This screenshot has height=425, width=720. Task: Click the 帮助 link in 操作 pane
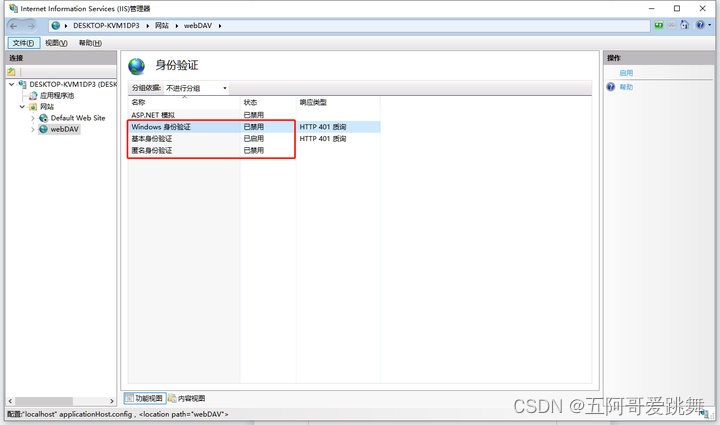coord(626,87)
